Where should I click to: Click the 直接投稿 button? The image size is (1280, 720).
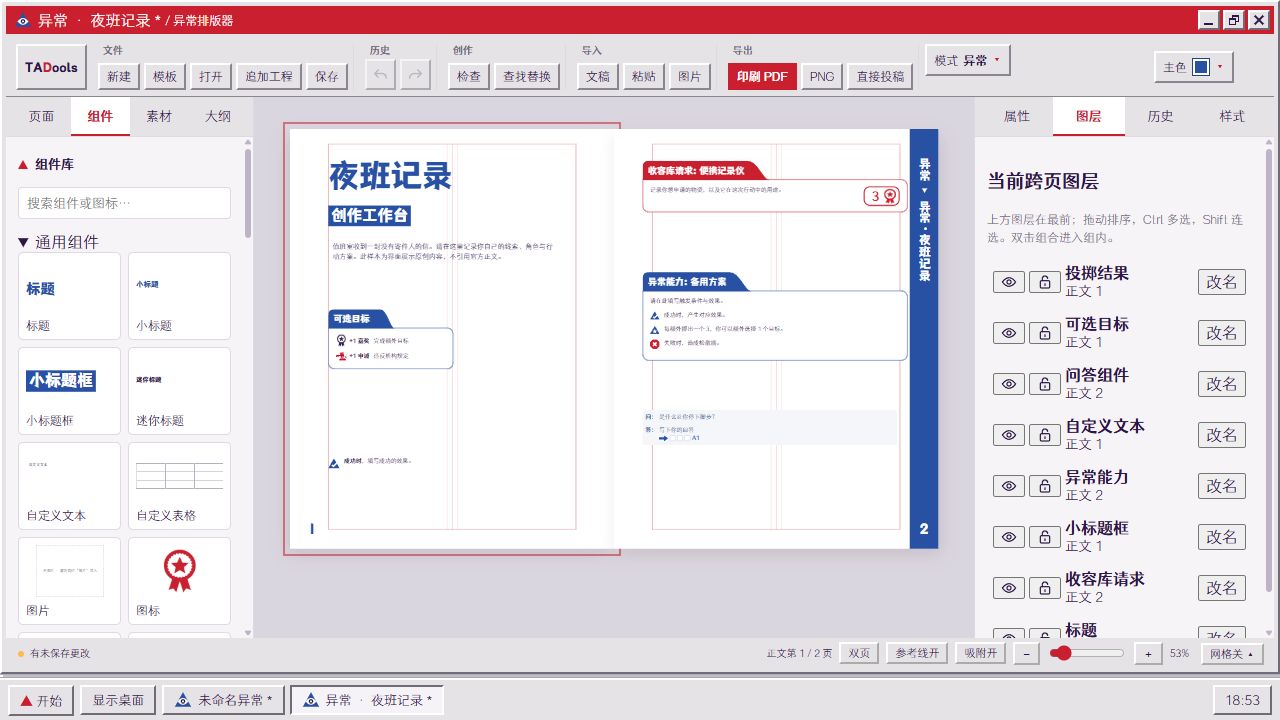pos(881,76)
